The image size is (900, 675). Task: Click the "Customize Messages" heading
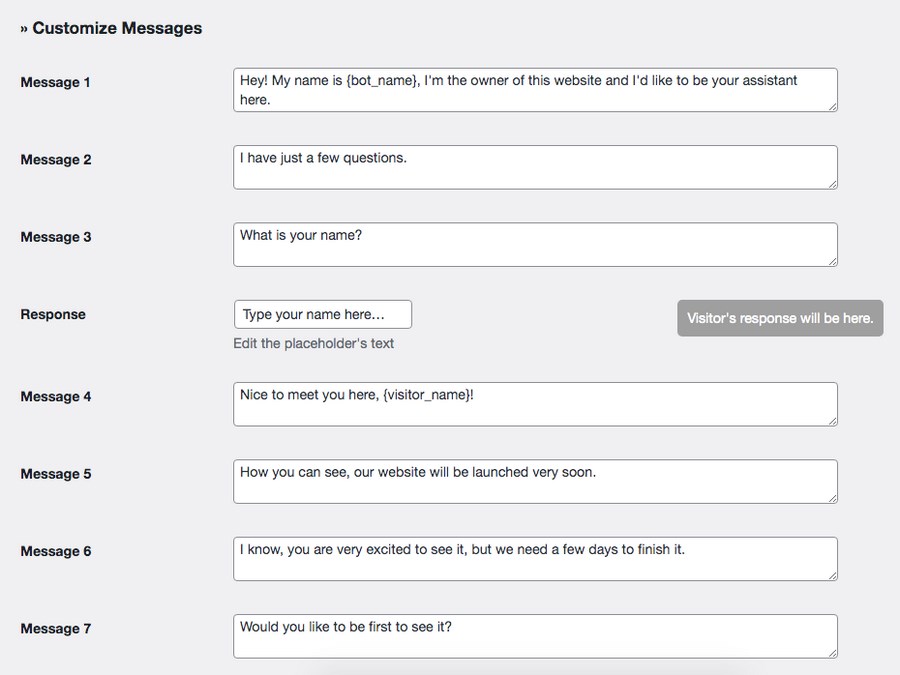pos(117,28)
